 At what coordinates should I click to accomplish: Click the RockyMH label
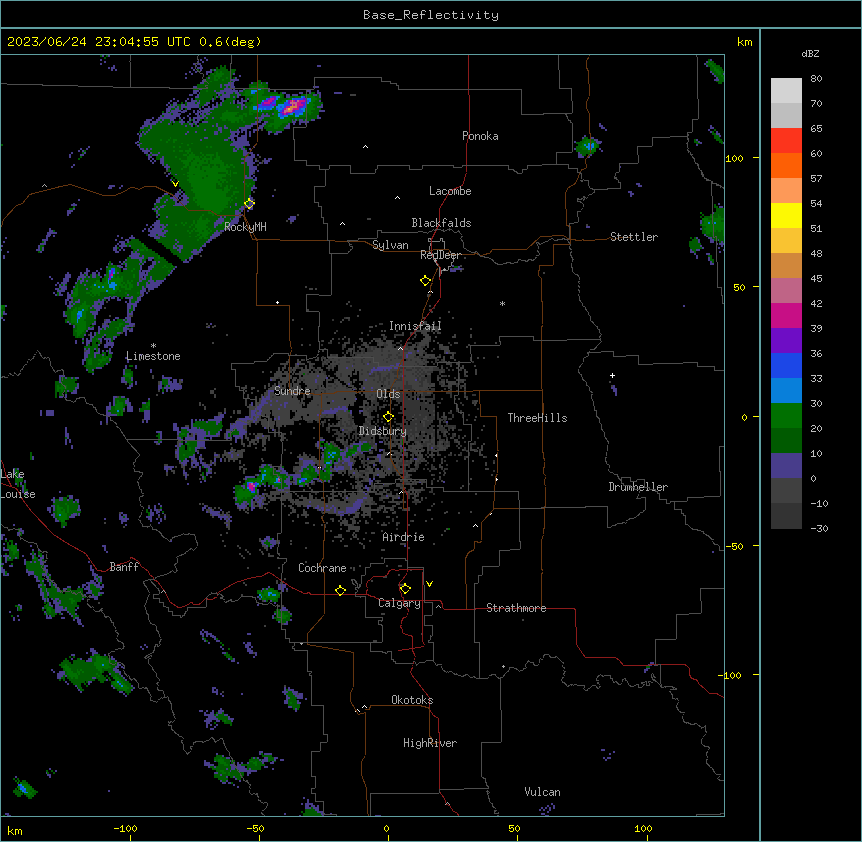245,227
